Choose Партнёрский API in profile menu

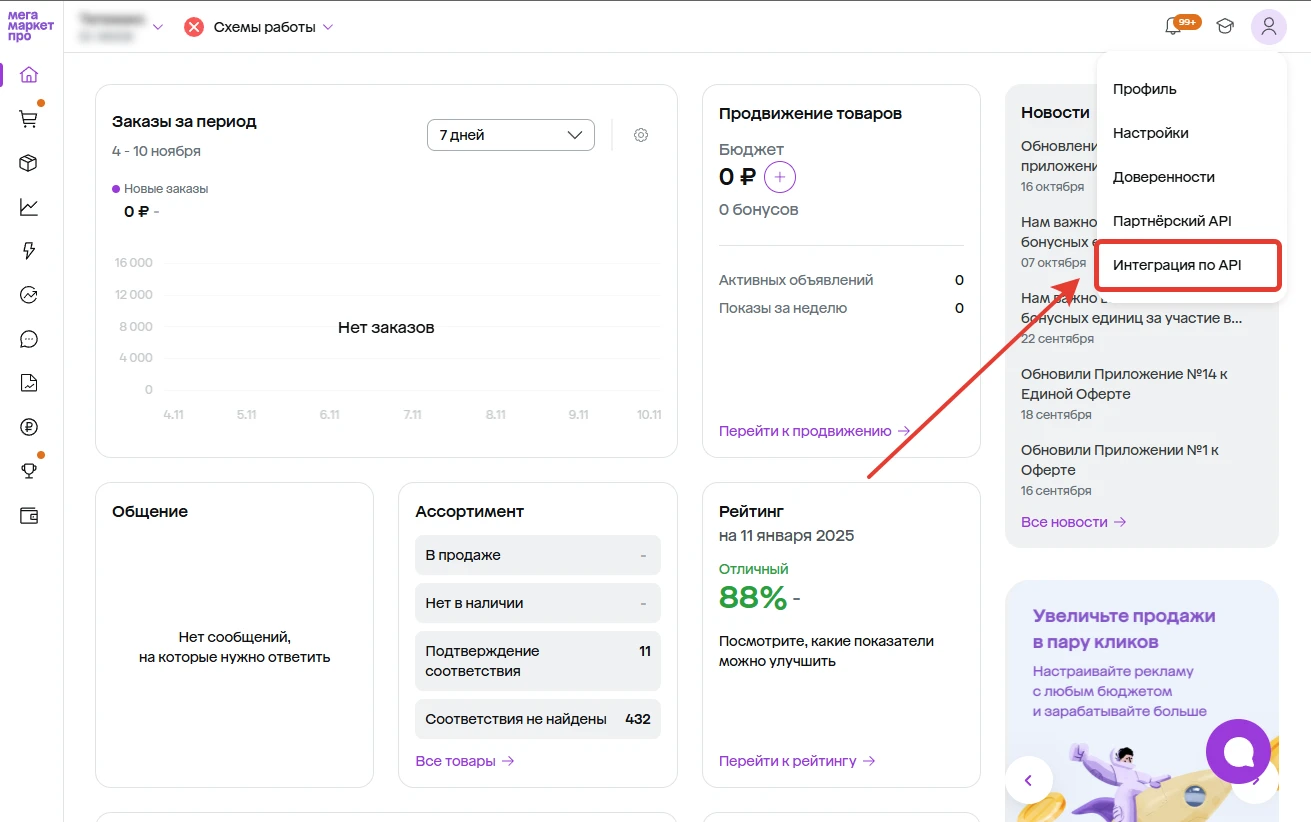[x=1172, y=221]
